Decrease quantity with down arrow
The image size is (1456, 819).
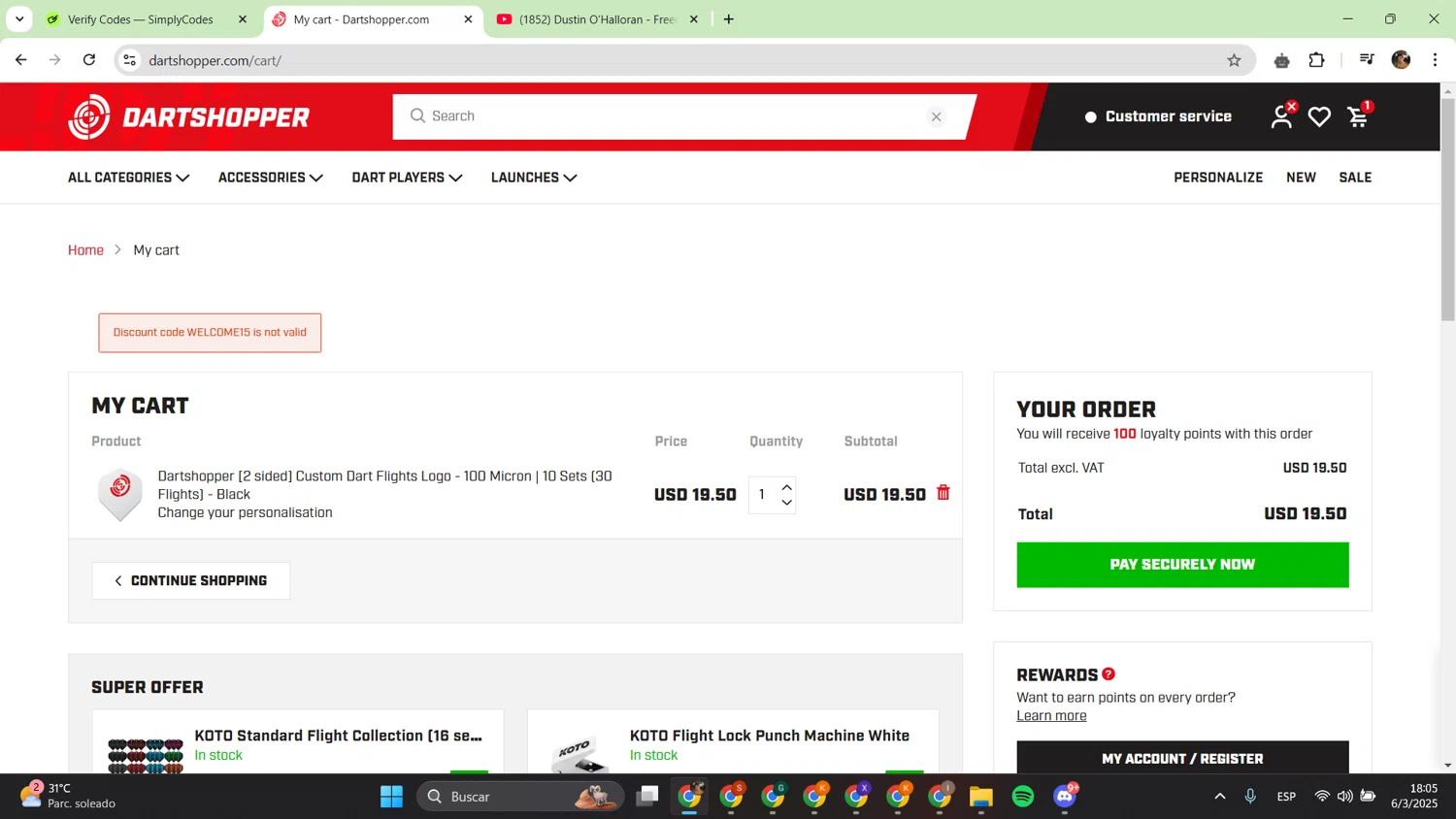coord(786,503)
